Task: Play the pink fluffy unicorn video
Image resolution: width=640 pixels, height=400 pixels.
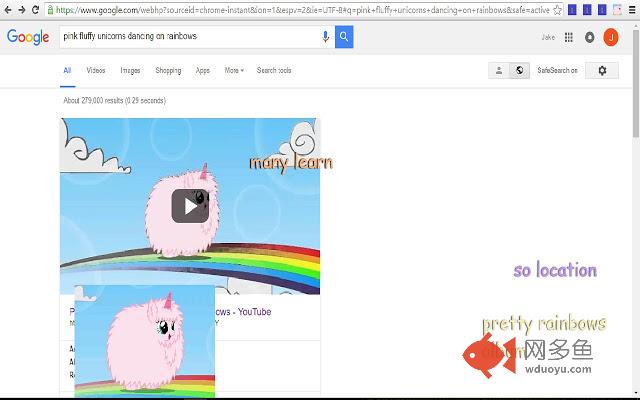Action: pyautogui.click(x=190, y=206)
